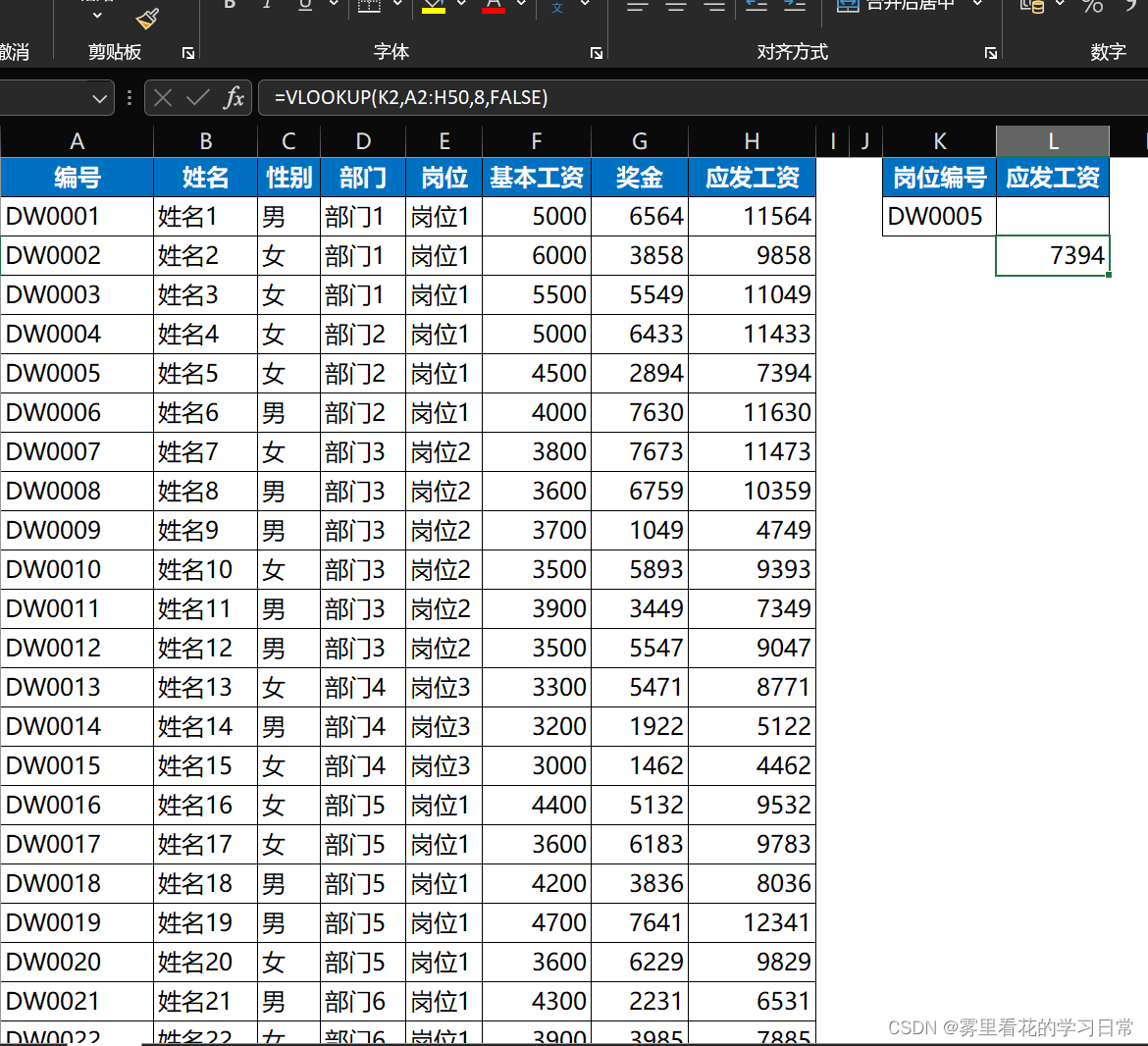Click the Merge & Center button
The height and width of the screenshot is (1046, 1148).
click(896, 6)
